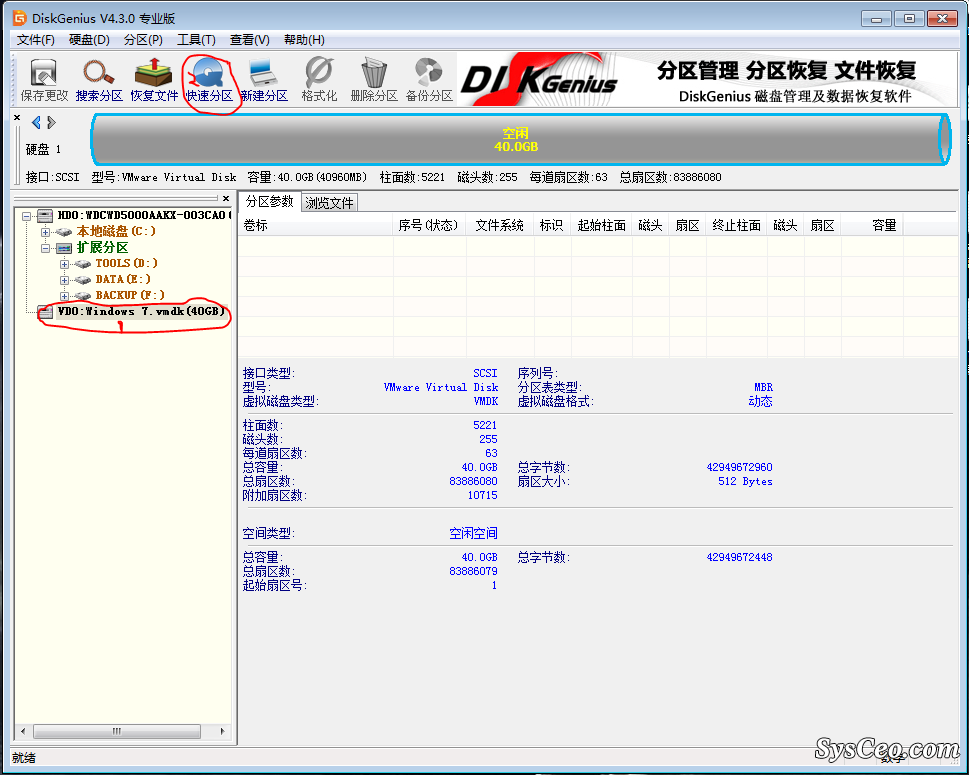Switch to the 分区参数 tab
The height and width of the screenshot is (775, 969).
pyautogui.click(x=269, y=201)
